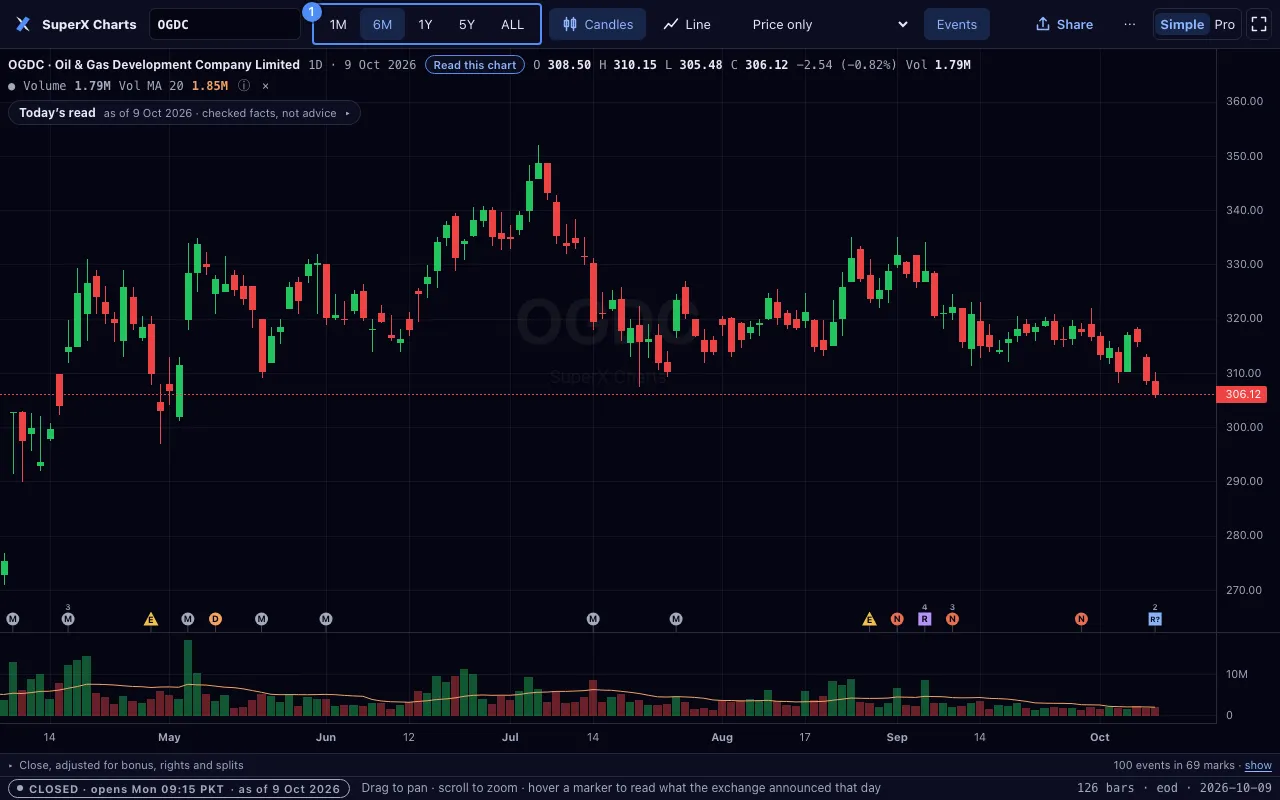The image size is (1280, 800).
Task: Expand the Today's read panel
Action: [184, 113]
